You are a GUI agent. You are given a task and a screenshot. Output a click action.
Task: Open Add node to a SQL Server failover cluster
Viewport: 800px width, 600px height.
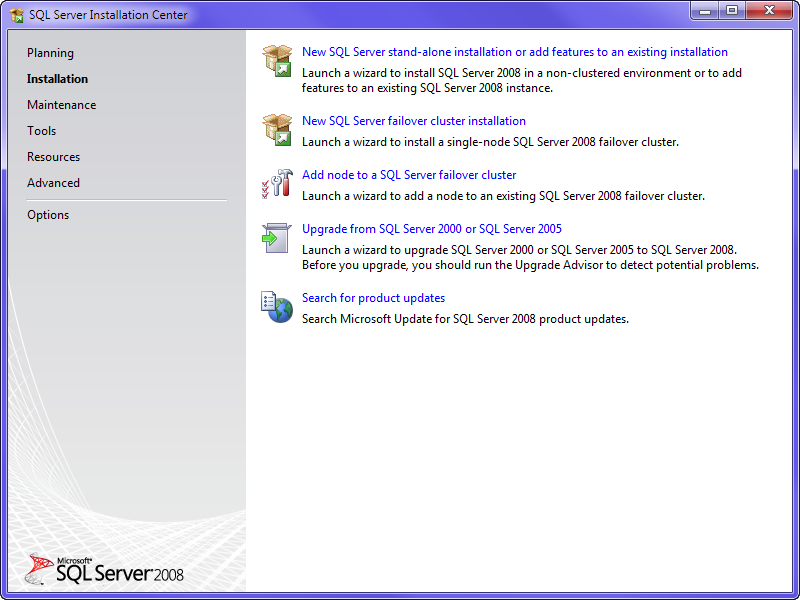pyautogui.click(x=409, y=174)
